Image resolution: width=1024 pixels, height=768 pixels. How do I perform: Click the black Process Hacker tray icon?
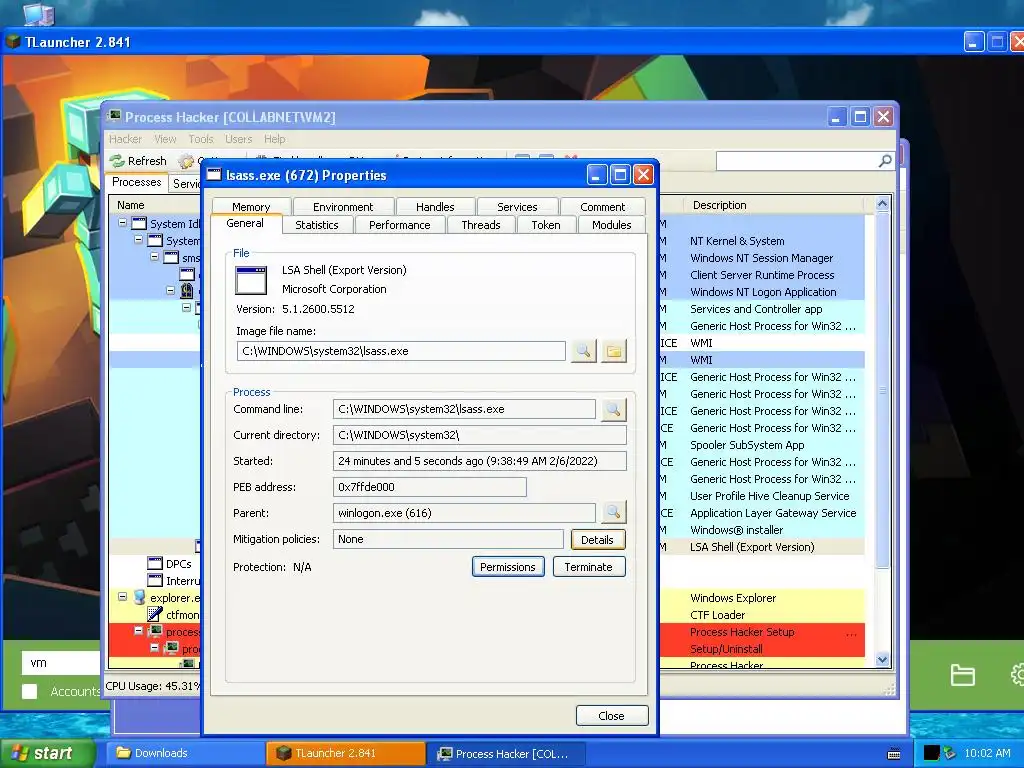[931, 753]
